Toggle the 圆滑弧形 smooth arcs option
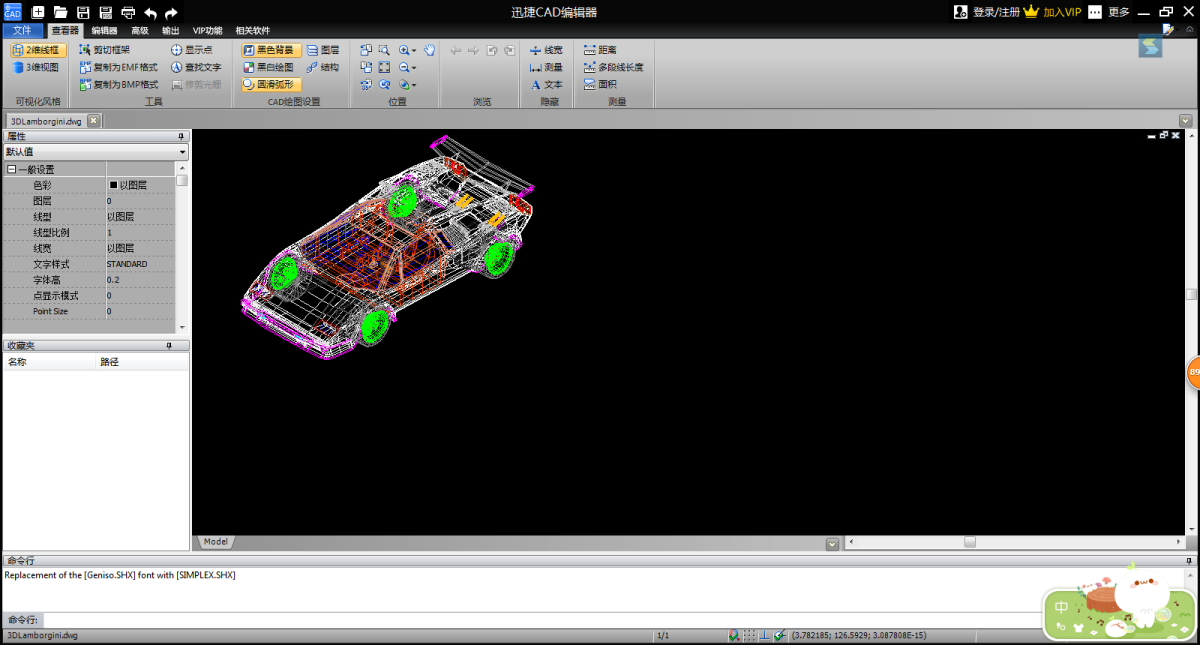This screenshot has height=645, width=1200. coord(269,85)
